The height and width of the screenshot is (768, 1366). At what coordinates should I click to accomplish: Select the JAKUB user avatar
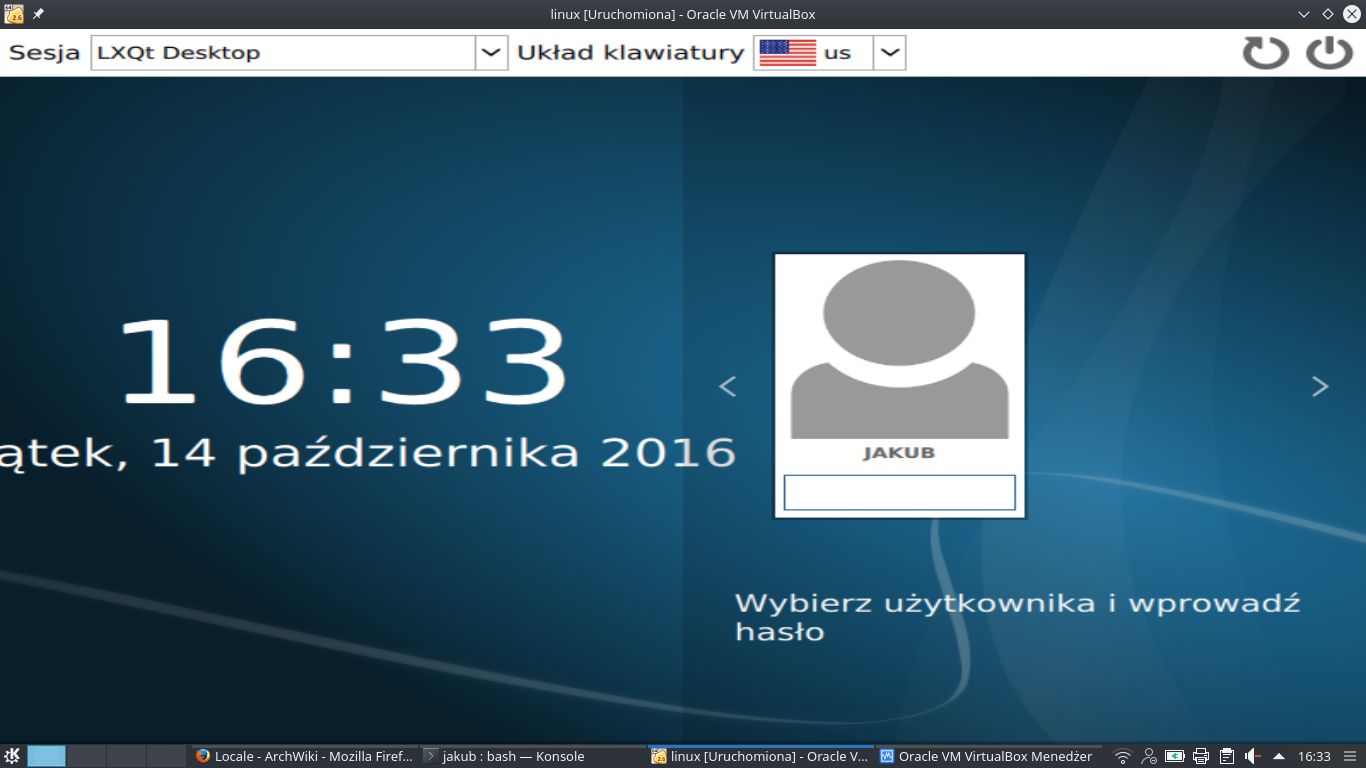899,349
